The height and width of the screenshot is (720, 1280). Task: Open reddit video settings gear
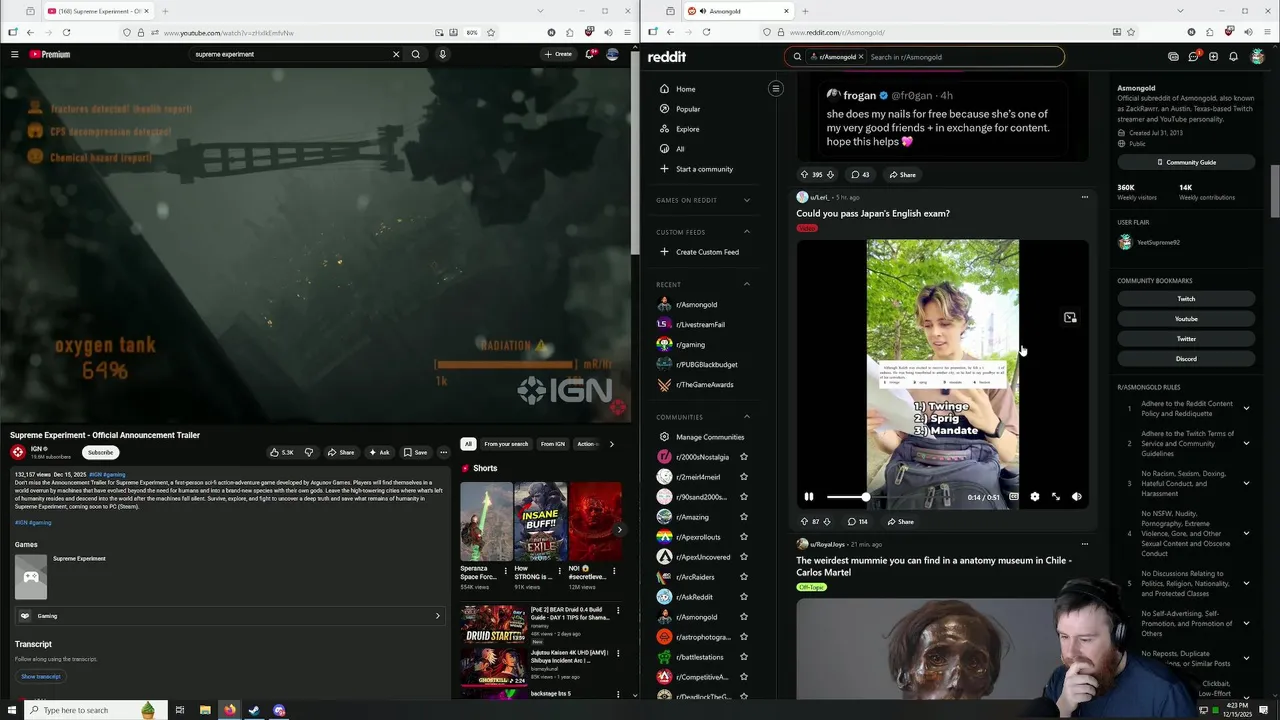(1035, 497)
